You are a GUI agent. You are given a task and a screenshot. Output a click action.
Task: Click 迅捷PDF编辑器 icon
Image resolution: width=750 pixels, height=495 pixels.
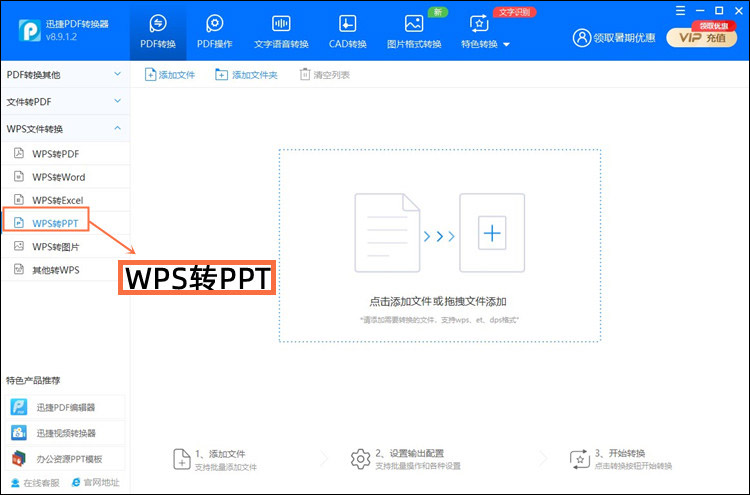click(19, 407)
